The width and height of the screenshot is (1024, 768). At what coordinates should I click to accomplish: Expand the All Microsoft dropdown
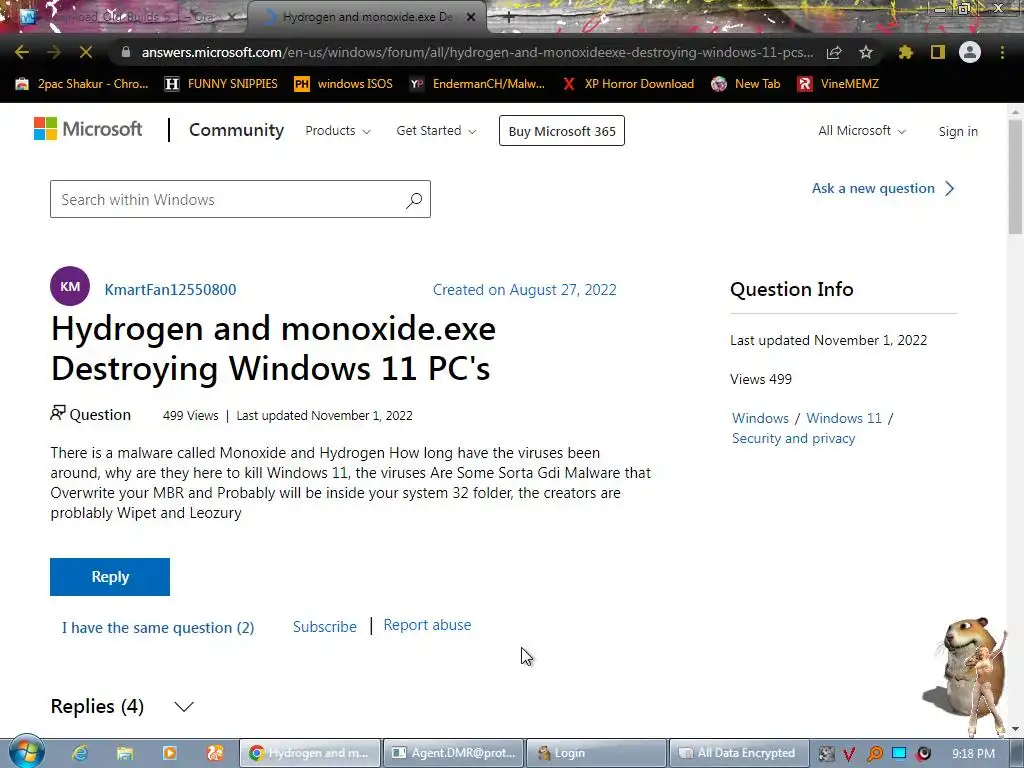click(862, 131)
